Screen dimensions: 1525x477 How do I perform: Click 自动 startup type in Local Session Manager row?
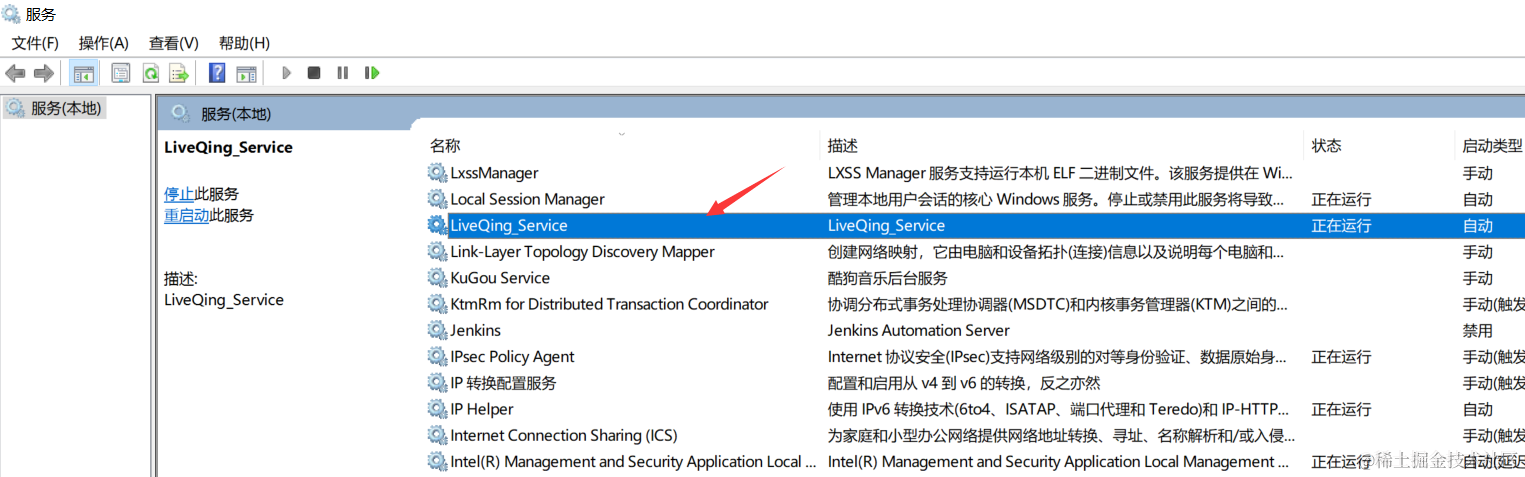point(1478,199)
